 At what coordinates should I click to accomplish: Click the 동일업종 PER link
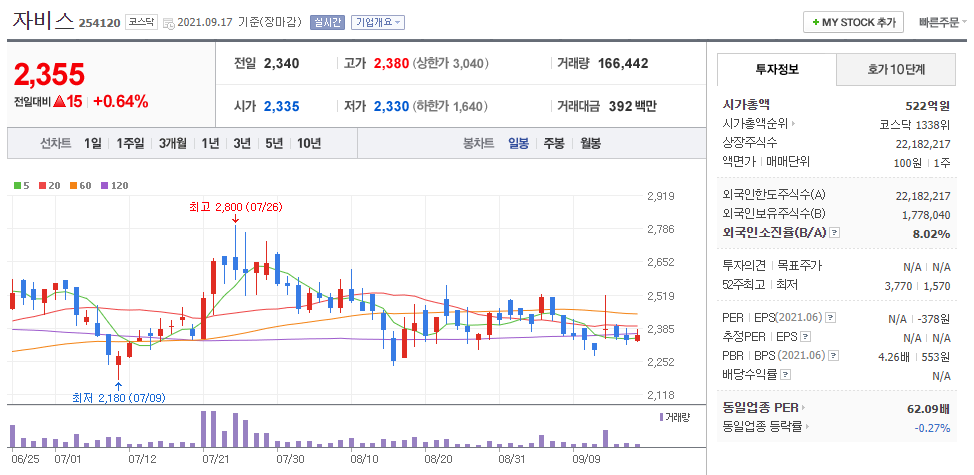[x=760, y=409]
